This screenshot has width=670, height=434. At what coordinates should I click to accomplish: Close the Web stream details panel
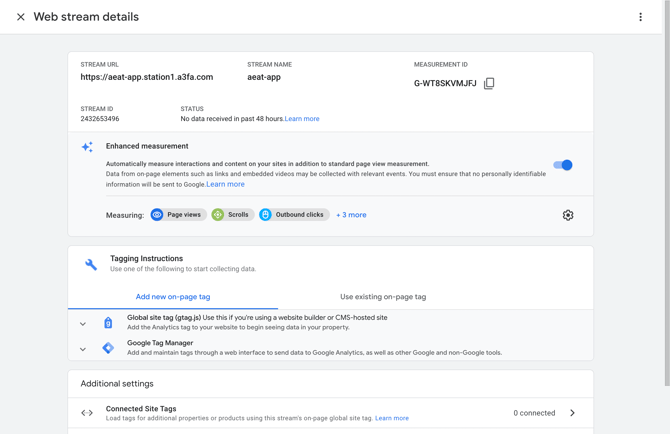20,17
